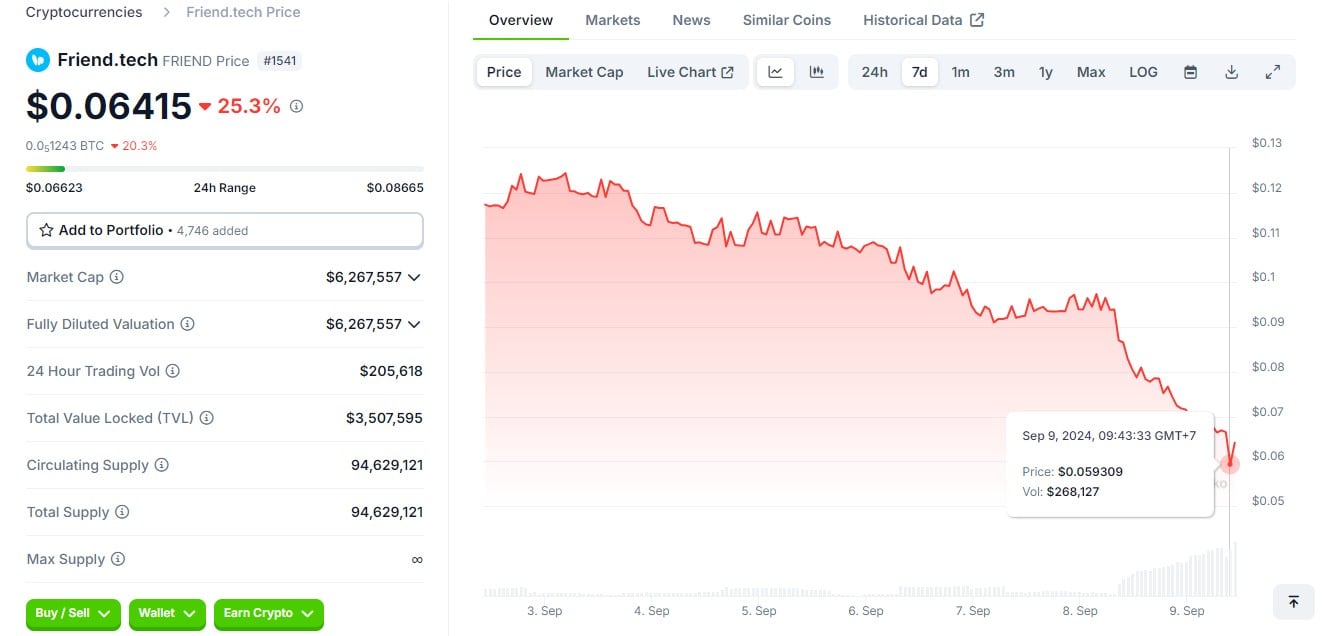1322x636 pixels.
Task: Select the line chart icon
Action: 775,72
